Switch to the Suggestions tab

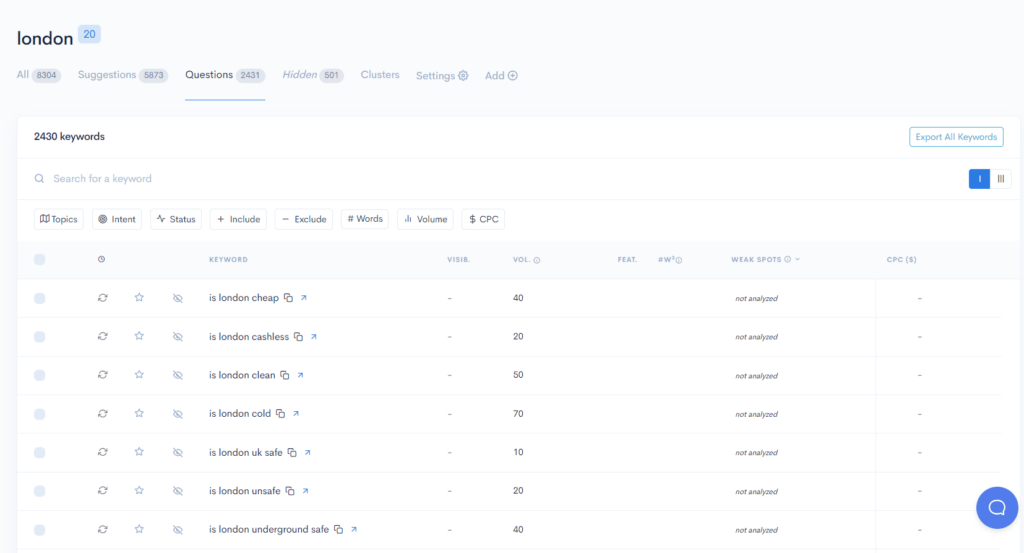point(123,75)
